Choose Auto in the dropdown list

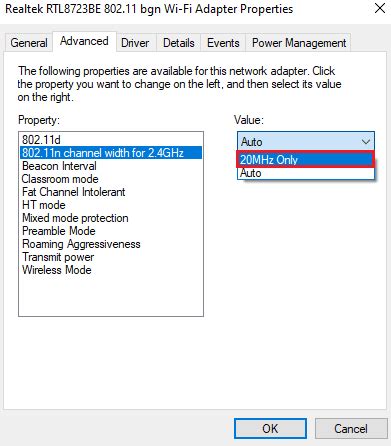305,173
